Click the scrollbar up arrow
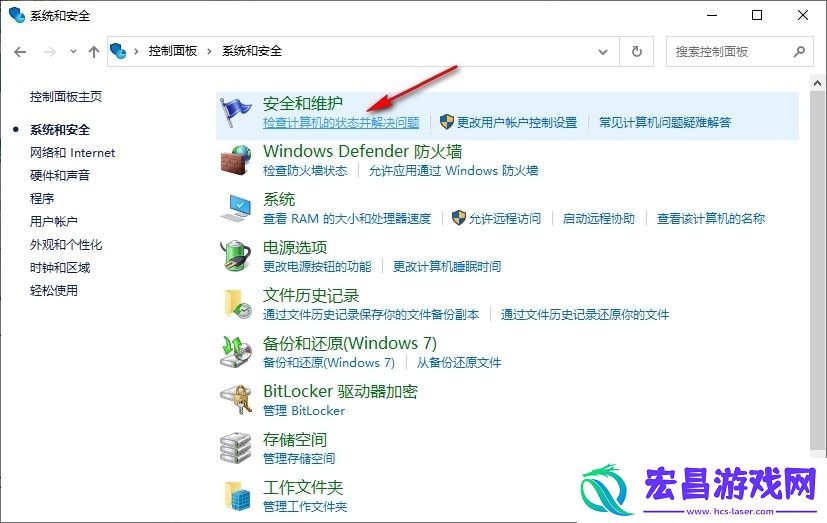The width and height of the screenshot is (827, 523). tap(818, 83)
